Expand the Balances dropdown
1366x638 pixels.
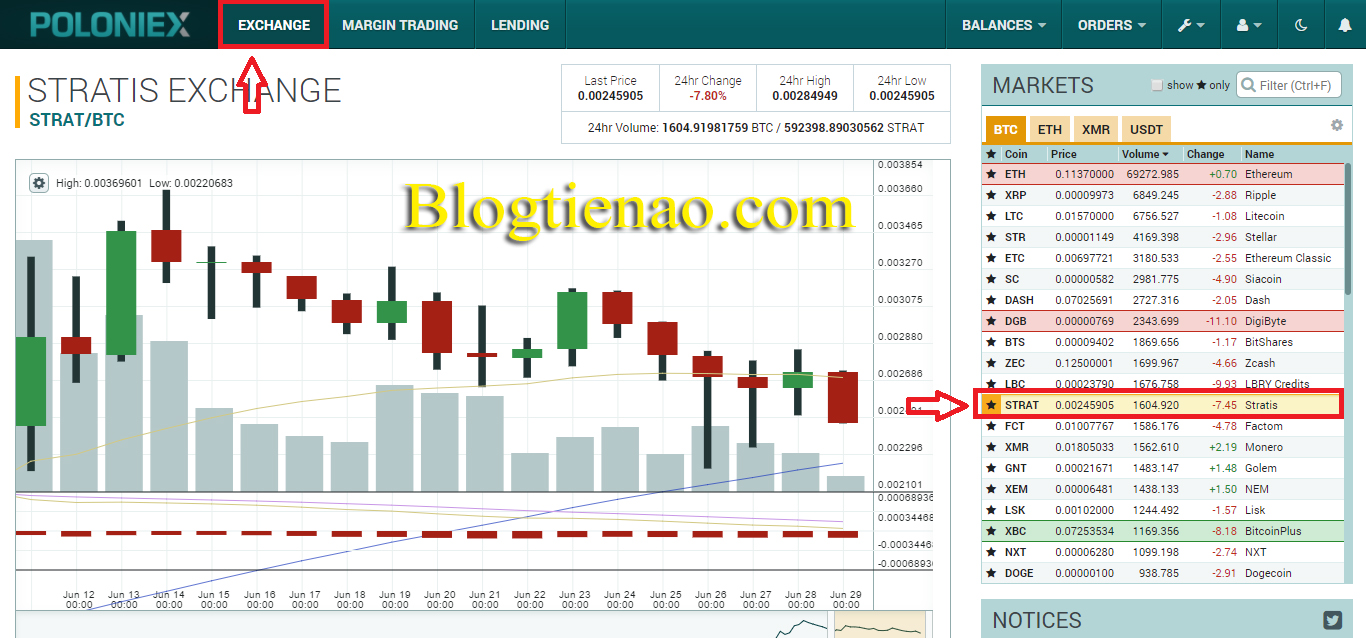(1003, 25)
